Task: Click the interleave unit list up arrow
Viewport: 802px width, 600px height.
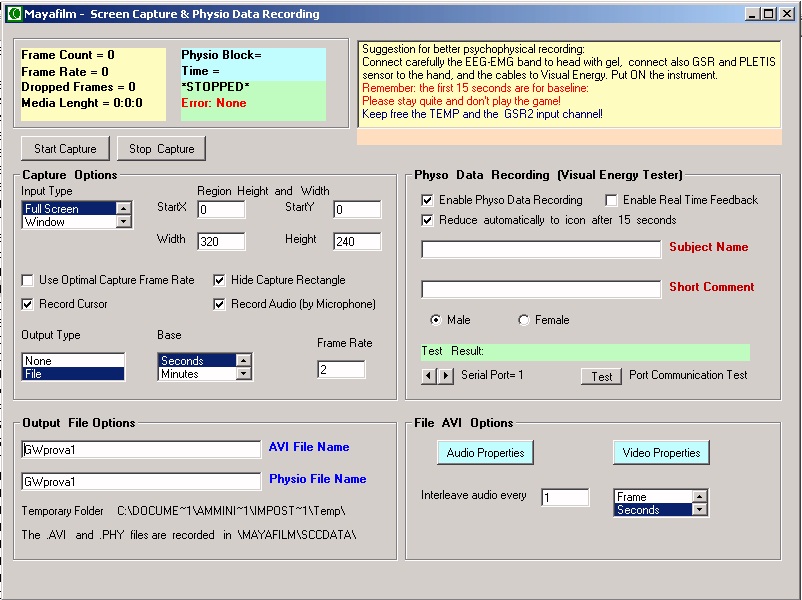Action: pyautogui.click(x=699, y=496)
